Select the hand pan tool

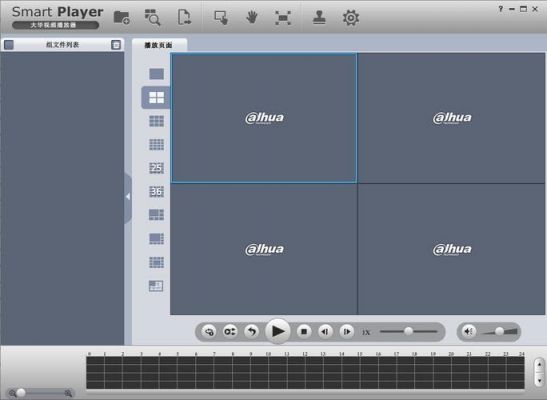click(x=252, y=17)
